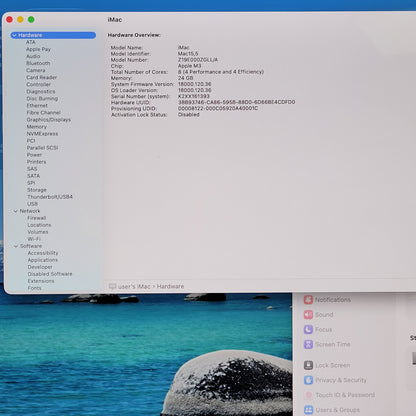
Task: Click the Hardware UUID value
Action: [x=236, y=102]
